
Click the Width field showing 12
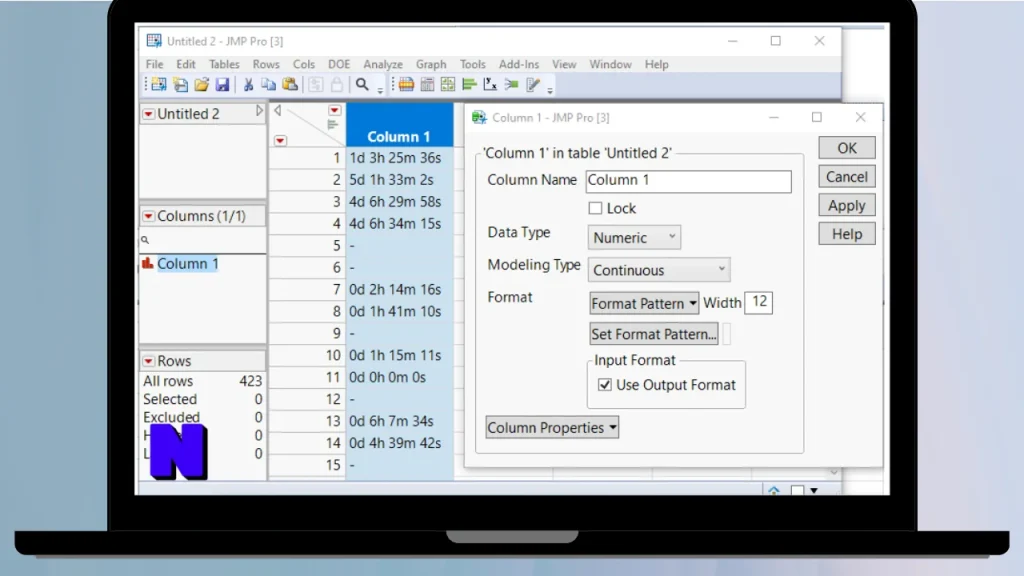point(759,302)
